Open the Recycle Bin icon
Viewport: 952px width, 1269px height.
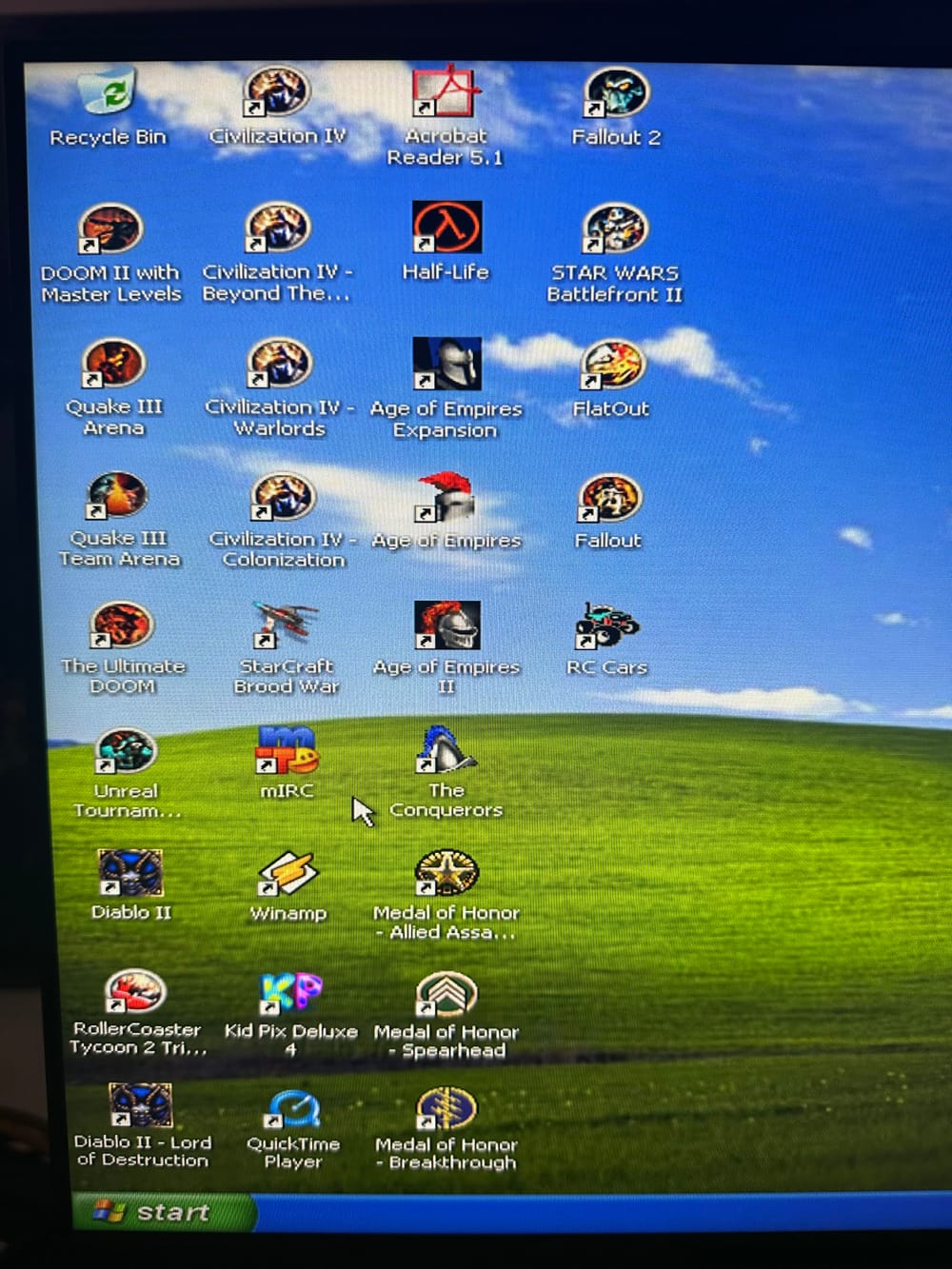(x=108, y=93)
